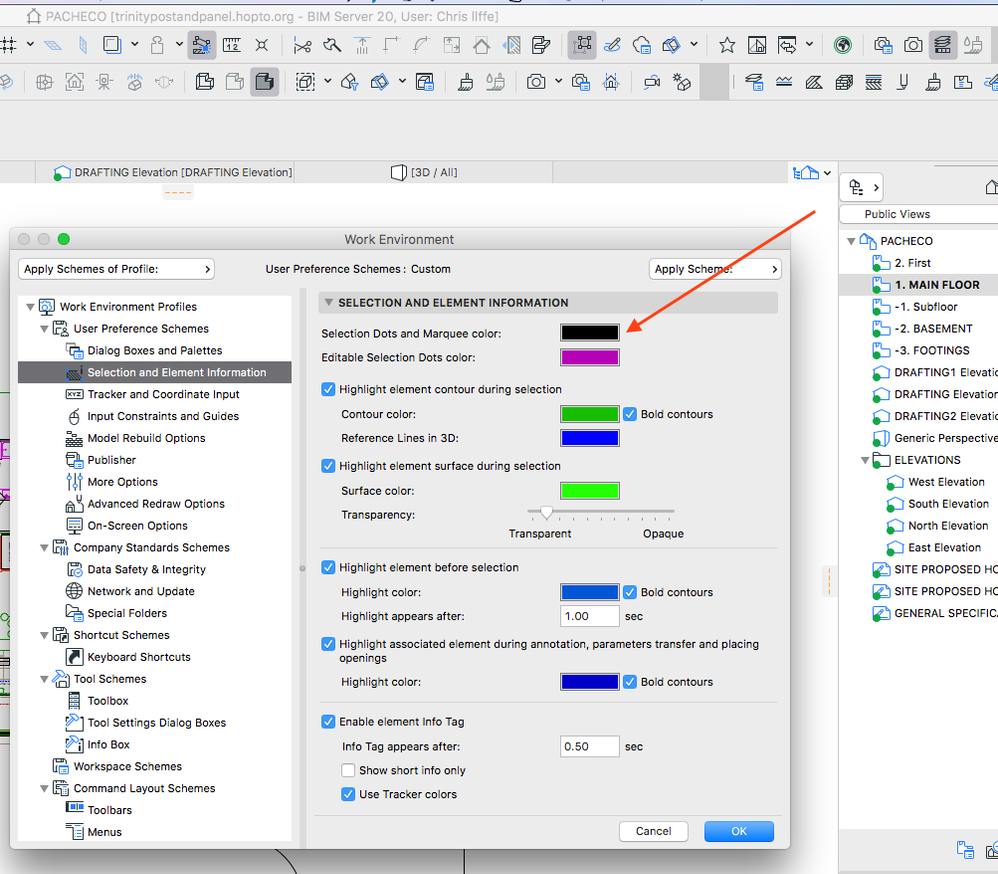Collapse Selection and Element Information section
Image resolution: width=998 pixels, height=874 pixels.
[327, 302]
